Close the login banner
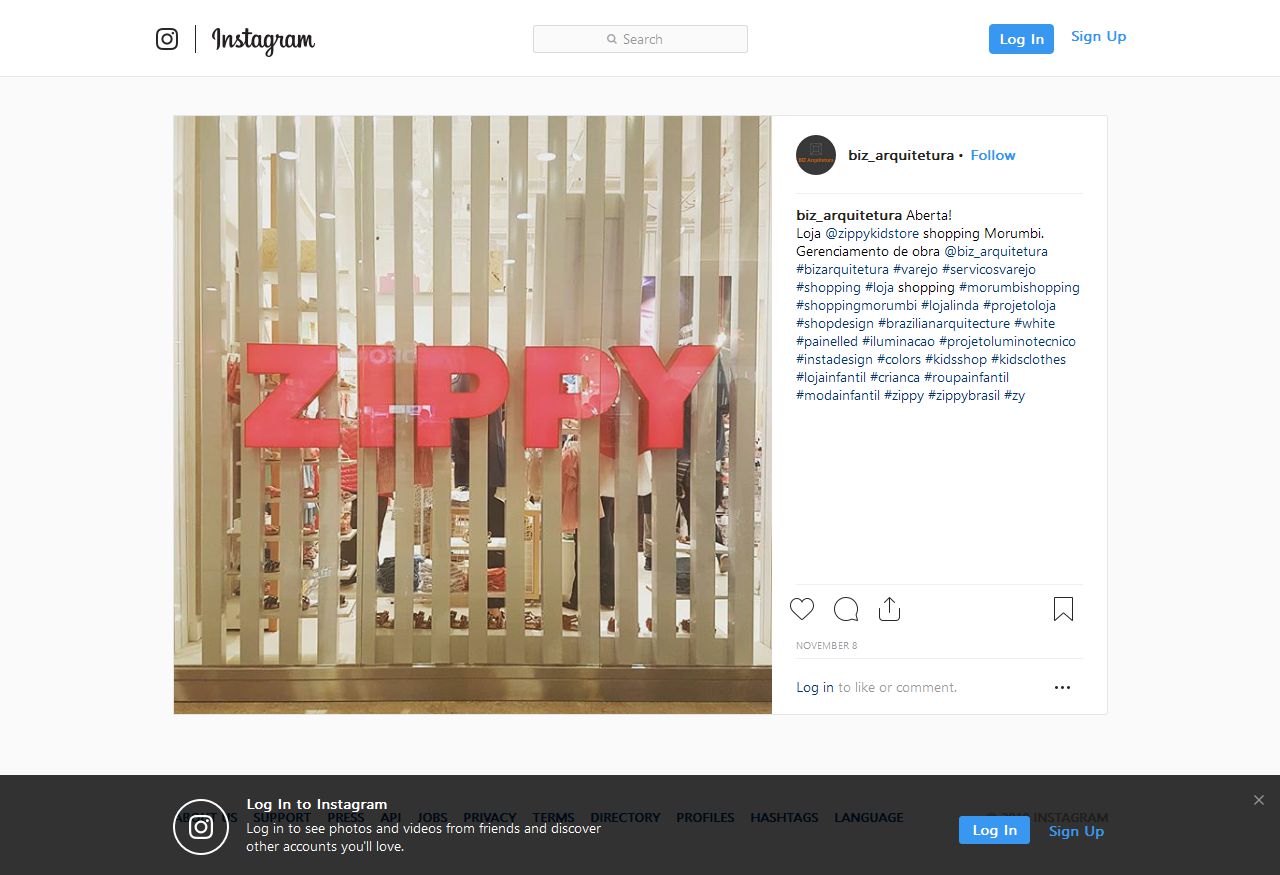The width and height of the screenshot is (1280, 875). [1259, 800]
